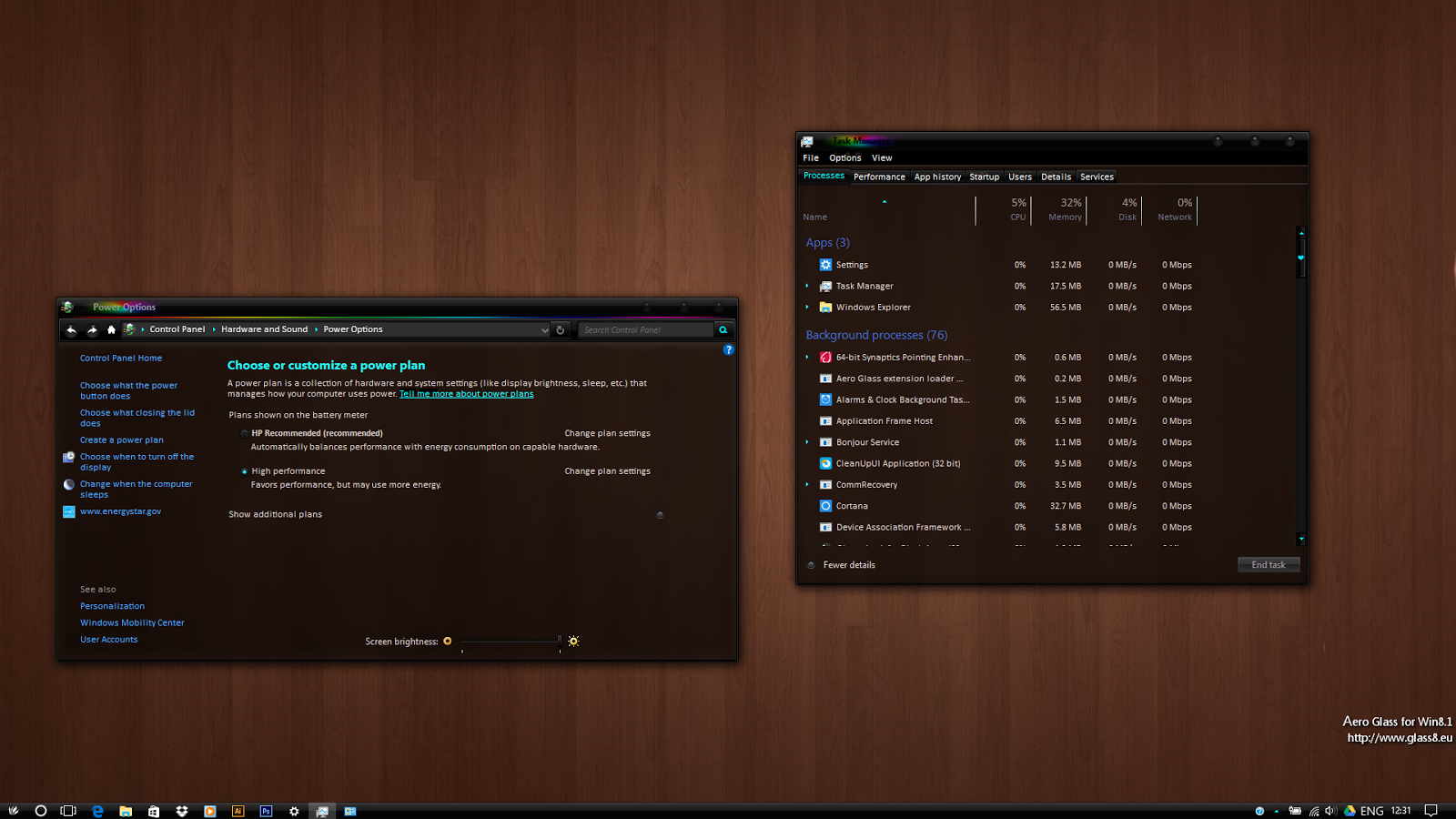Open the View menu in Task Manager

[x=882, y=158]
